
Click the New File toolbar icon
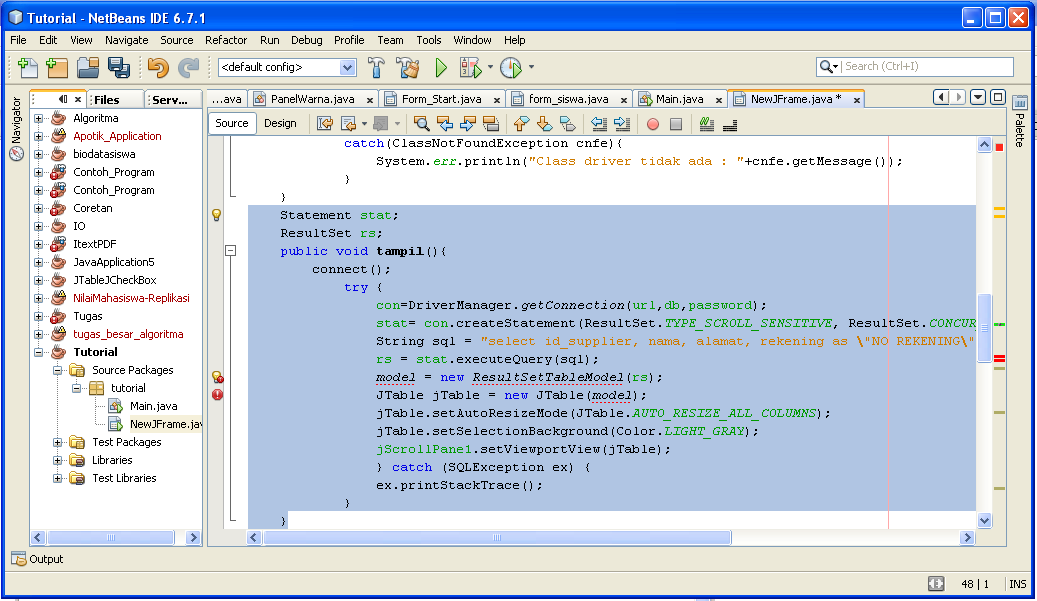27,67
